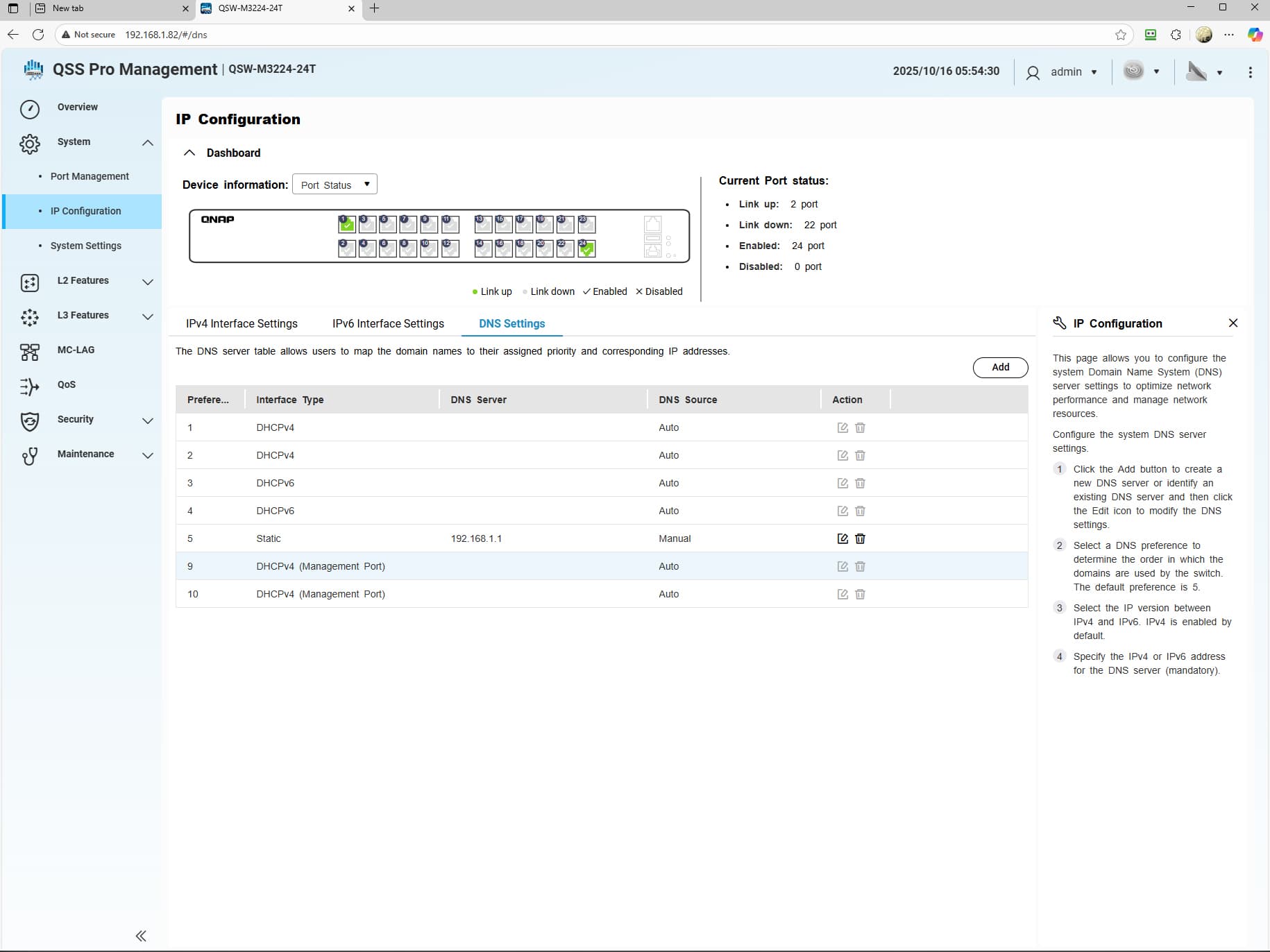Click the MC-LAG sidebar icon
Image resolution: width=1270 pixels, height=952 pixels.
click(30, 351)
